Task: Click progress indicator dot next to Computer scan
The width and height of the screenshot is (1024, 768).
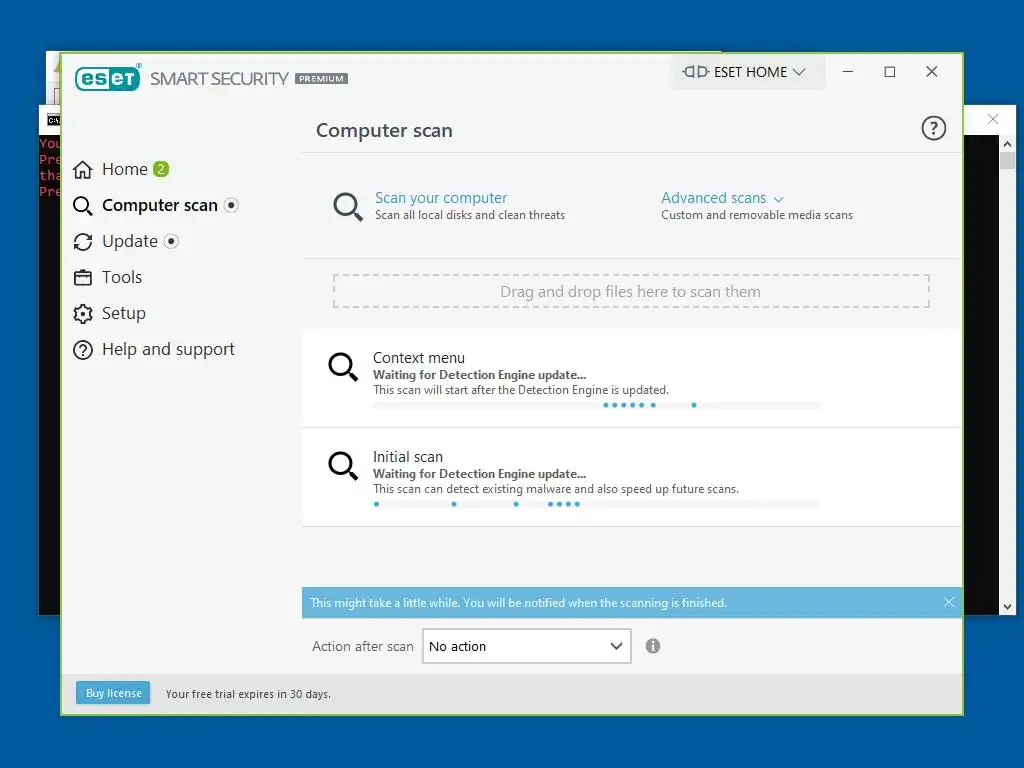Action: 231,205
